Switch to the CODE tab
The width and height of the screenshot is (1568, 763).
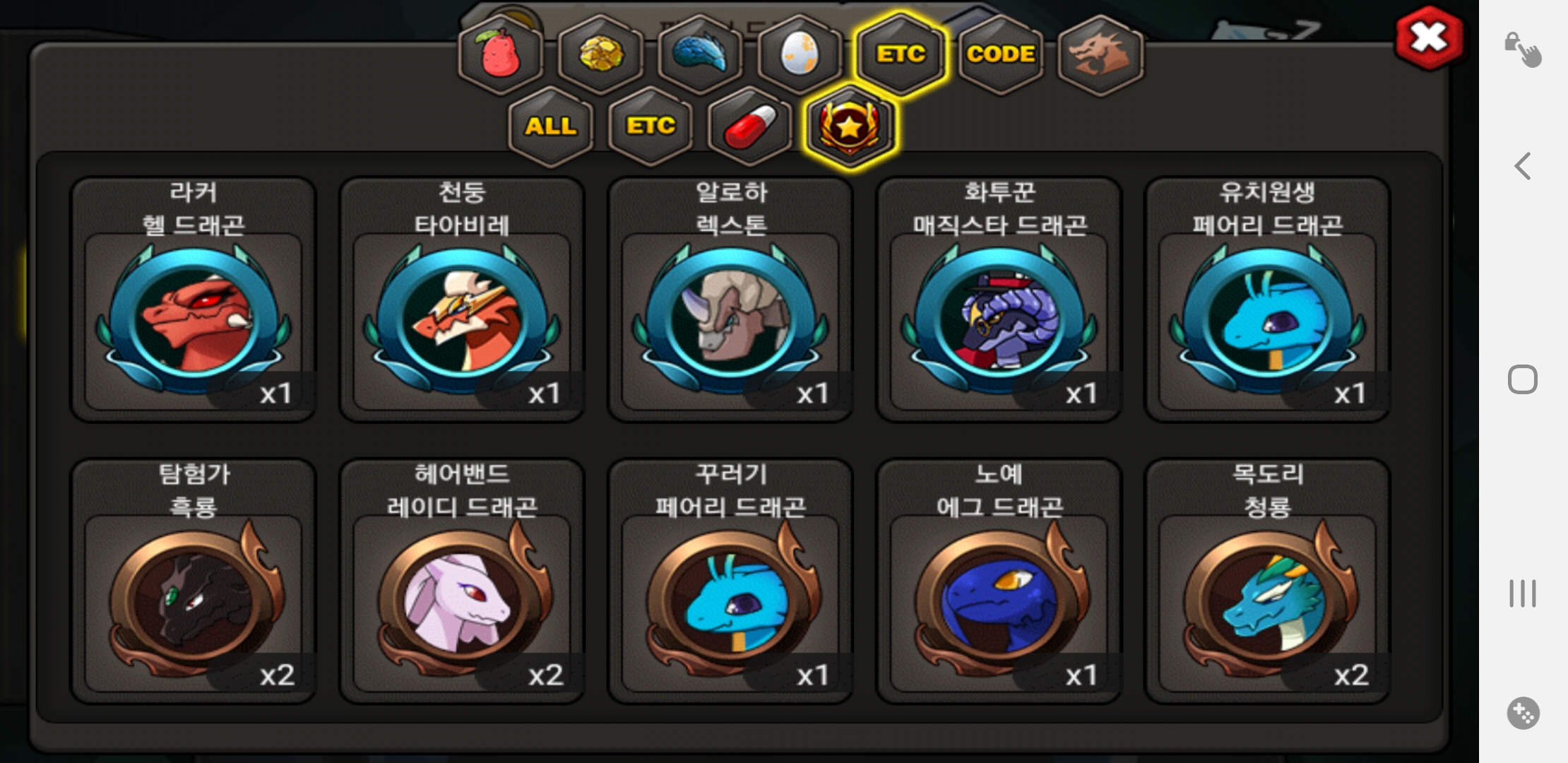[x=1000, y=54]
